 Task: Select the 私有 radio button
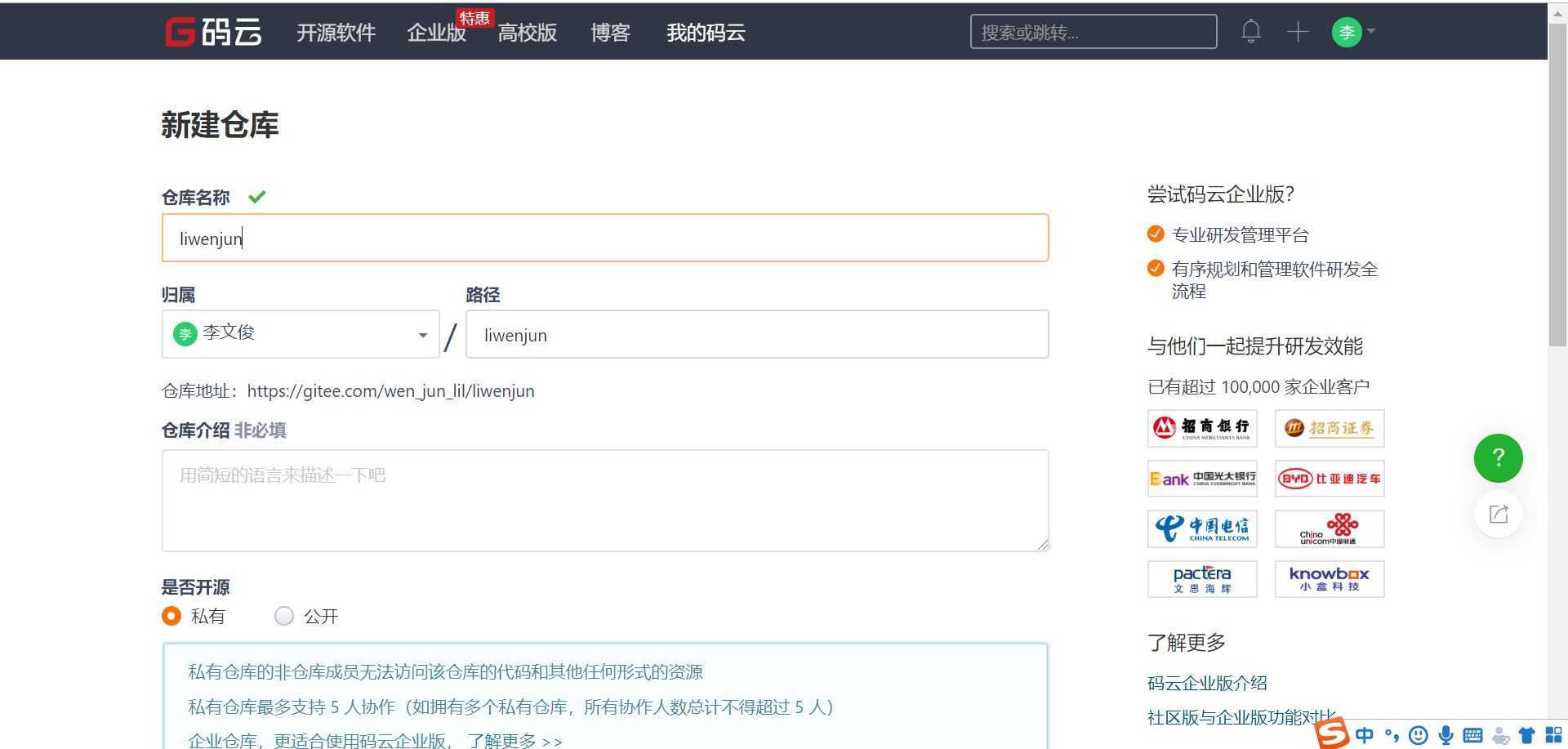pos(171,616)
